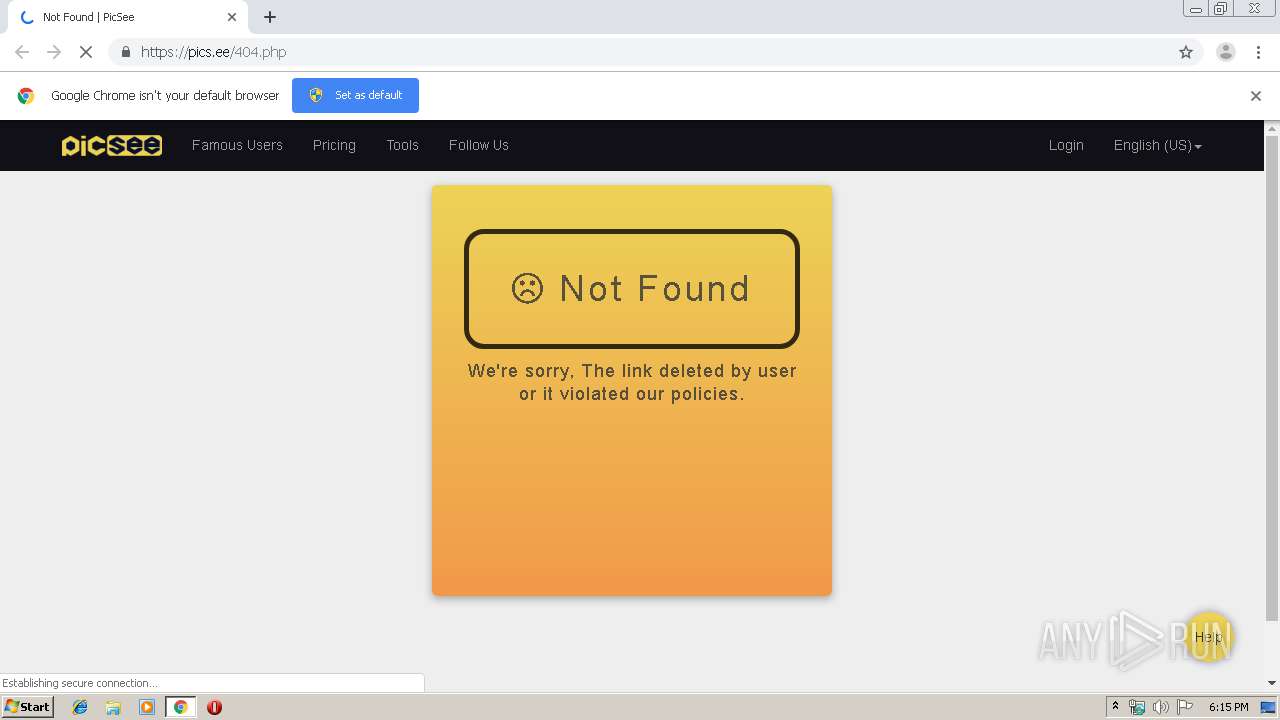Open the Tools menu
The height and width of the screenshot is (720, 1280).
[x=402, y=145]
